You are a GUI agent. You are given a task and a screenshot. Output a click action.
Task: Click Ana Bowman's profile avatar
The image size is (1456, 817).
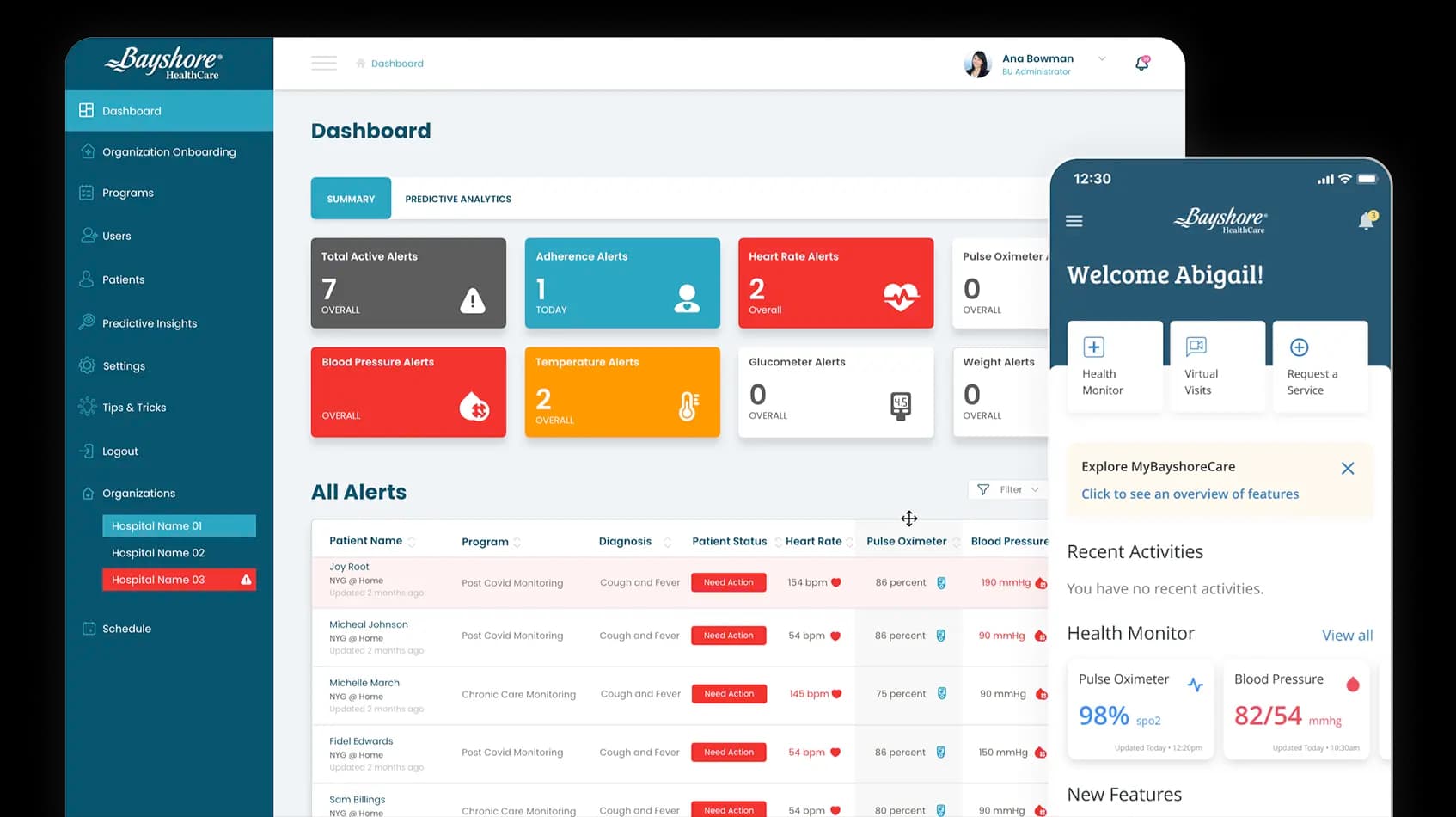pyautogui.click(x=977, y=64)
